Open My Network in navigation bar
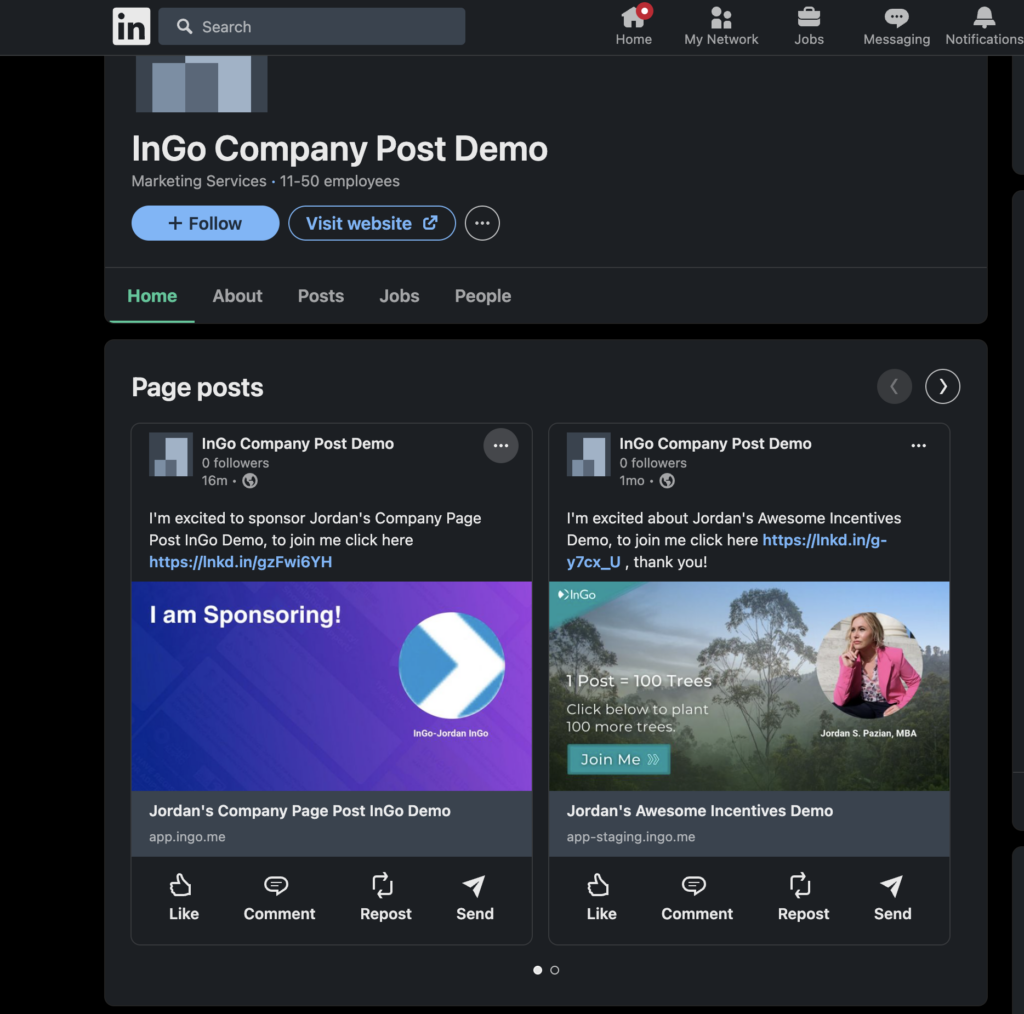Viewport: 1024px width, 1014px height. [x=720, y=27]
